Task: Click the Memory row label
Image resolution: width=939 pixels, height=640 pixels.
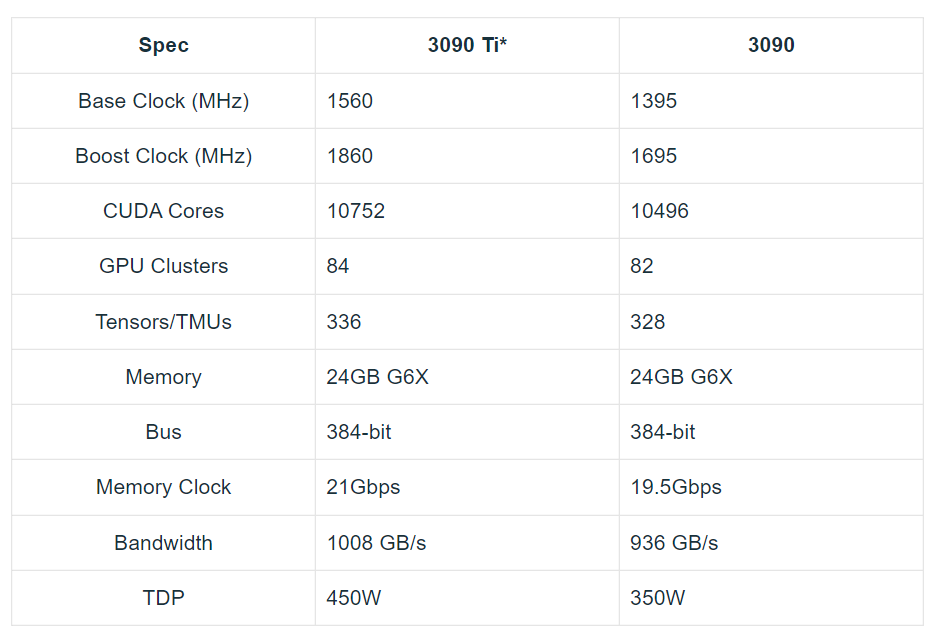Action: [x=163, y=377]
